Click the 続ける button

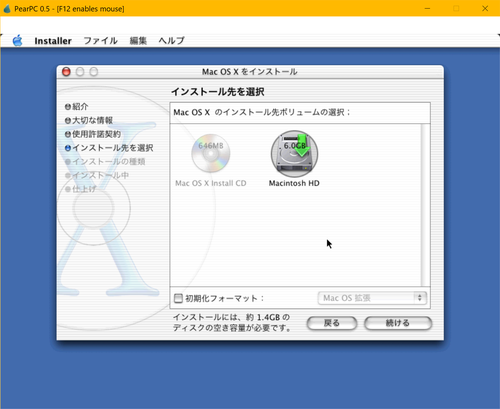(x=398, y=323)
